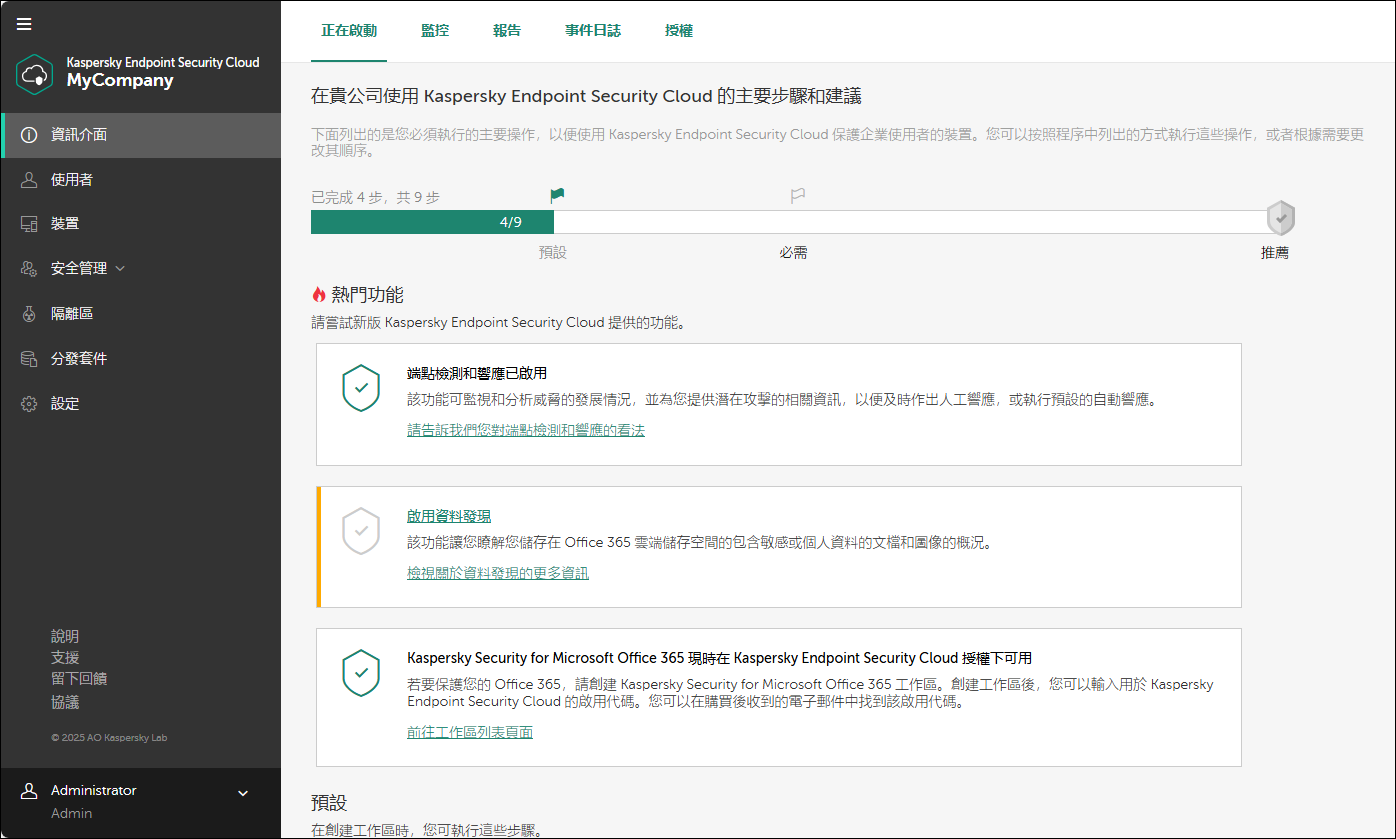The image size is (1396, 839).
Task: Click the grey shield icon beside 啟用資料發現
Action: [361, 530]
